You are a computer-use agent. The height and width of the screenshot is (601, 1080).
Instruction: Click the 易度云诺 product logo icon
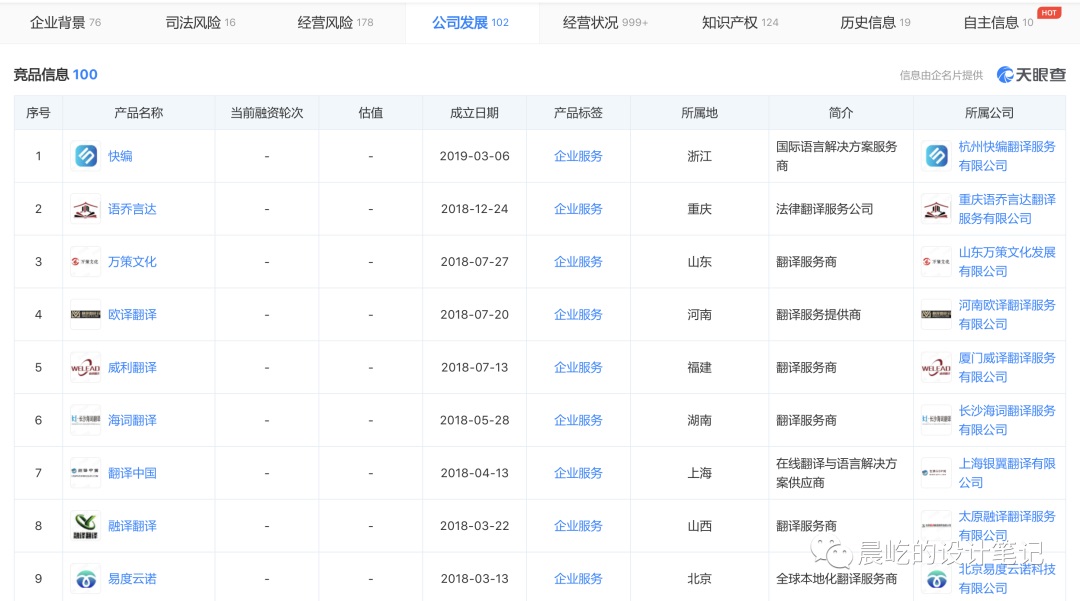[86, 579]
